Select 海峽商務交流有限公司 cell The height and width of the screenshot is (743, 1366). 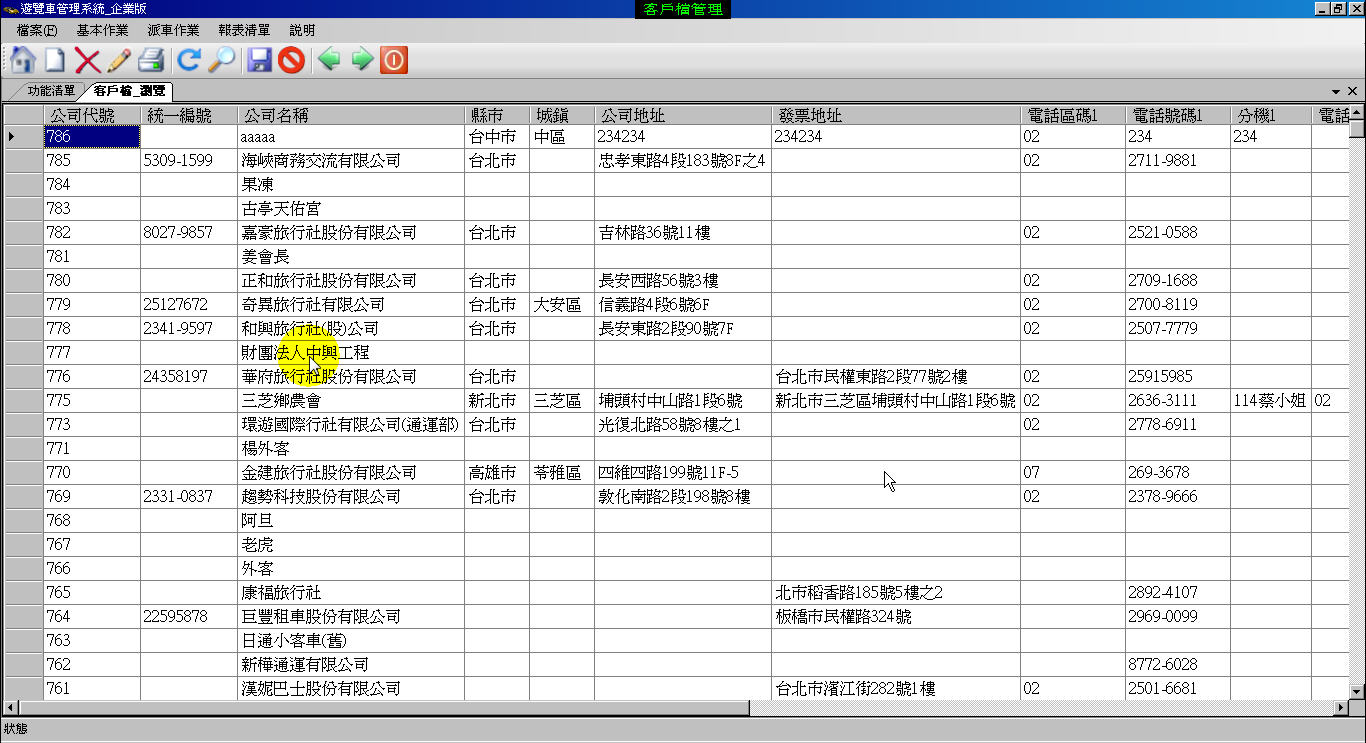pos(351,160)
